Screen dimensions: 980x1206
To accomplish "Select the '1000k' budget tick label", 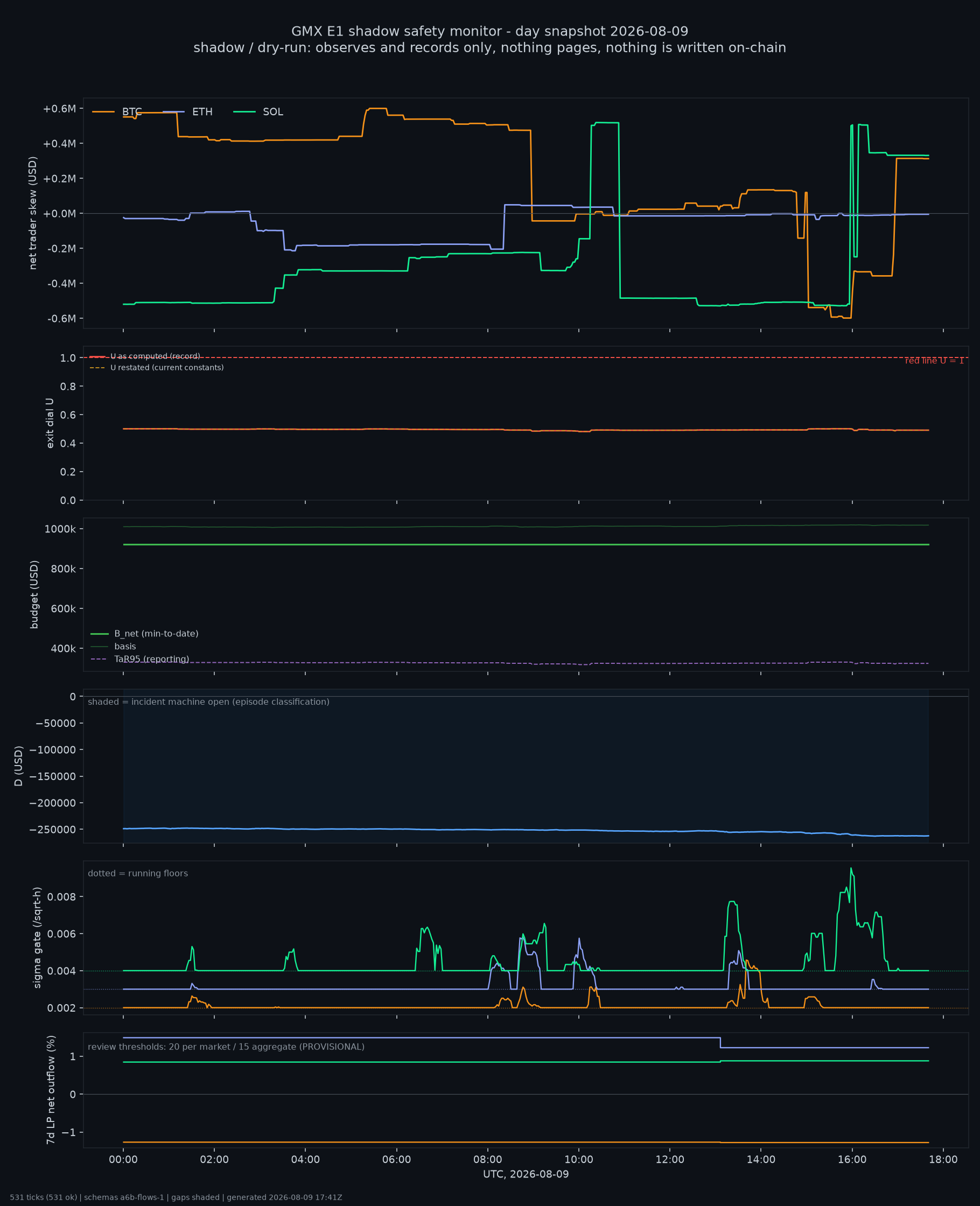I will point(60,529).
